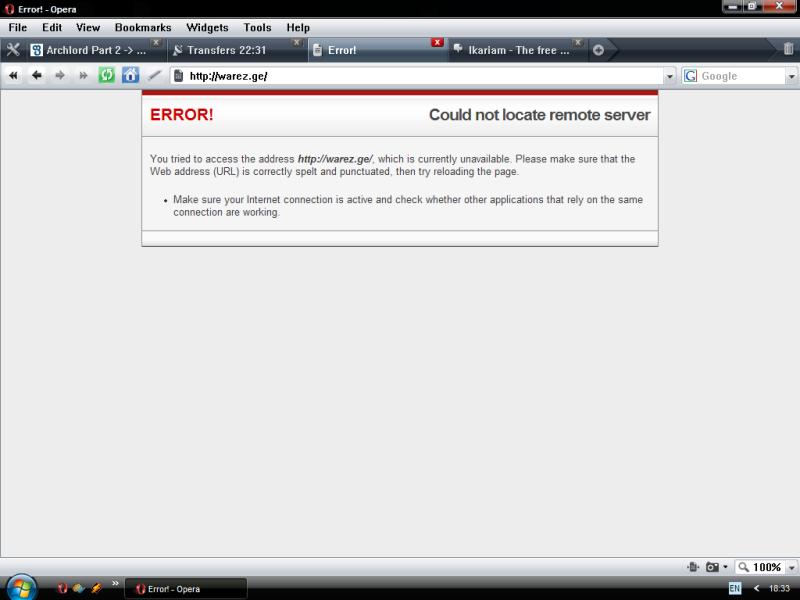Launch Opera from quick launch
Screen dimensions: 800x600
tap(62, 588)
